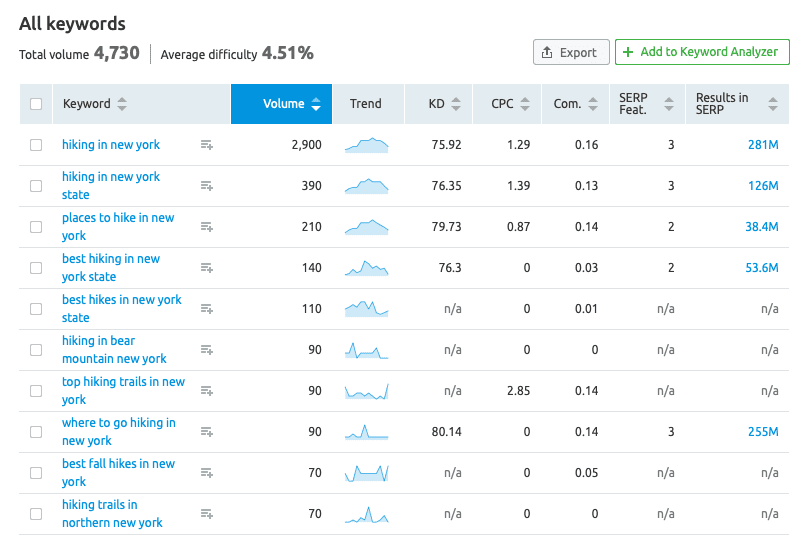
Task: Select checkbox next to 'best hiking in new york state'
Action: click(37, 268)
